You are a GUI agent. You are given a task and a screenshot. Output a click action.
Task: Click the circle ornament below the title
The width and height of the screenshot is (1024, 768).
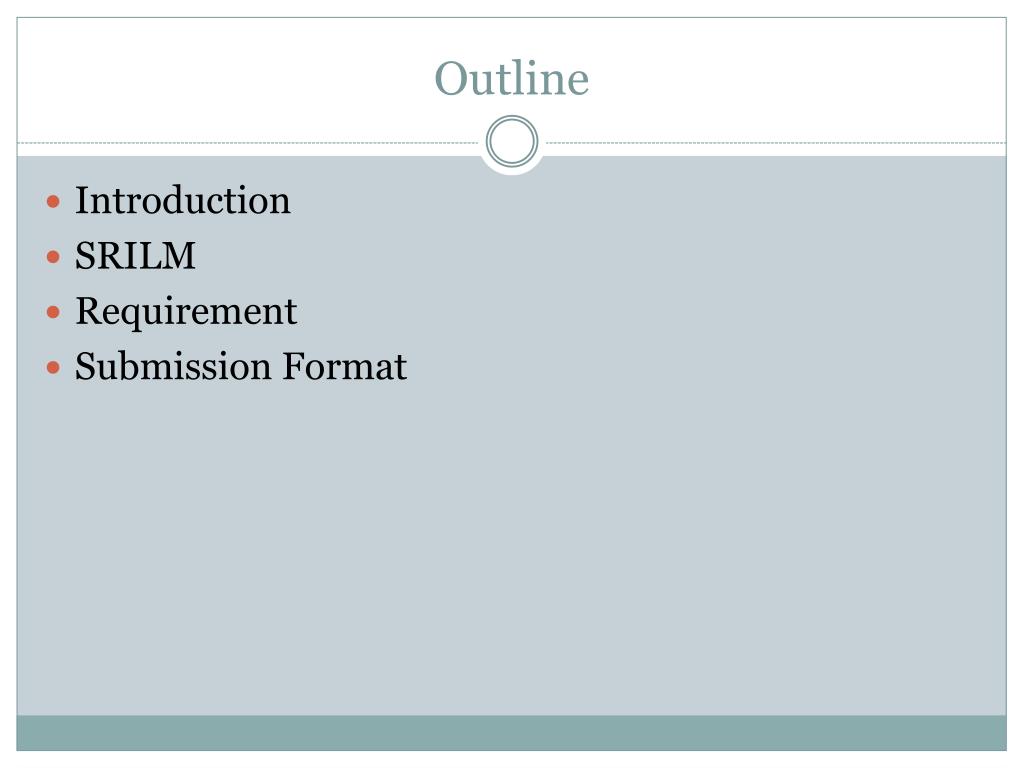pyautogui.click(x=512, y=141)
